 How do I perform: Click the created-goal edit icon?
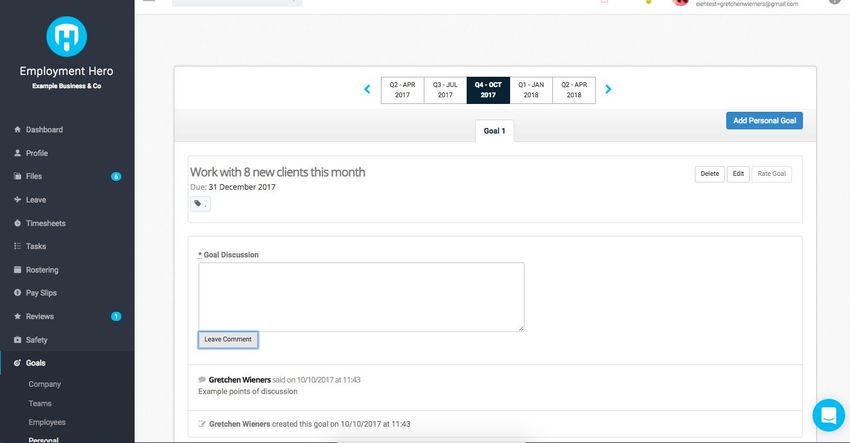[202, 424]
